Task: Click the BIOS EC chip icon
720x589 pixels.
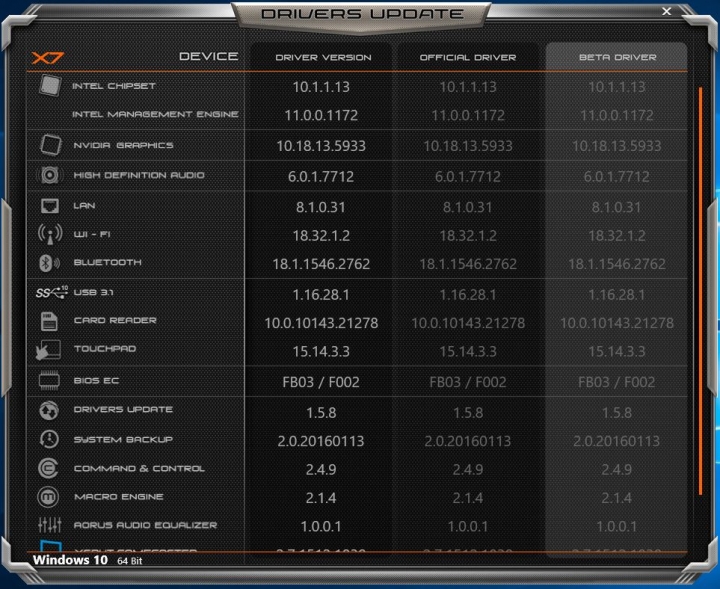Action: (49, 381)
